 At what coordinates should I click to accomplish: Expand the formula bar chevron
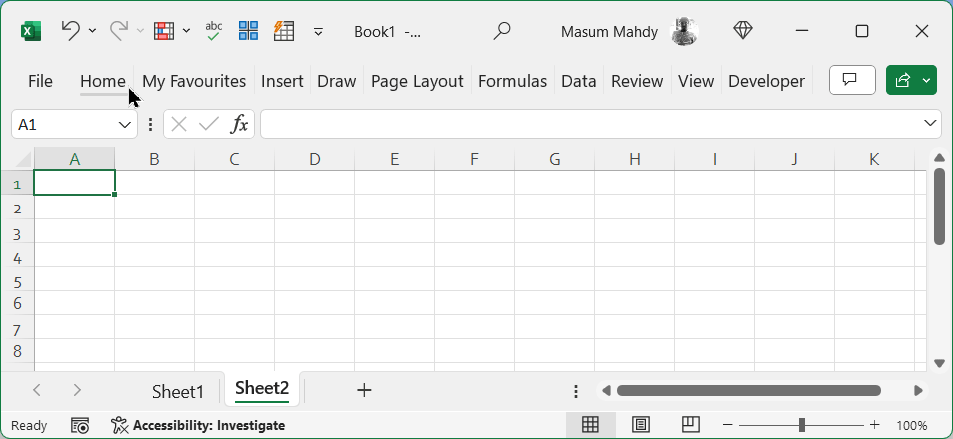point(930,123)
